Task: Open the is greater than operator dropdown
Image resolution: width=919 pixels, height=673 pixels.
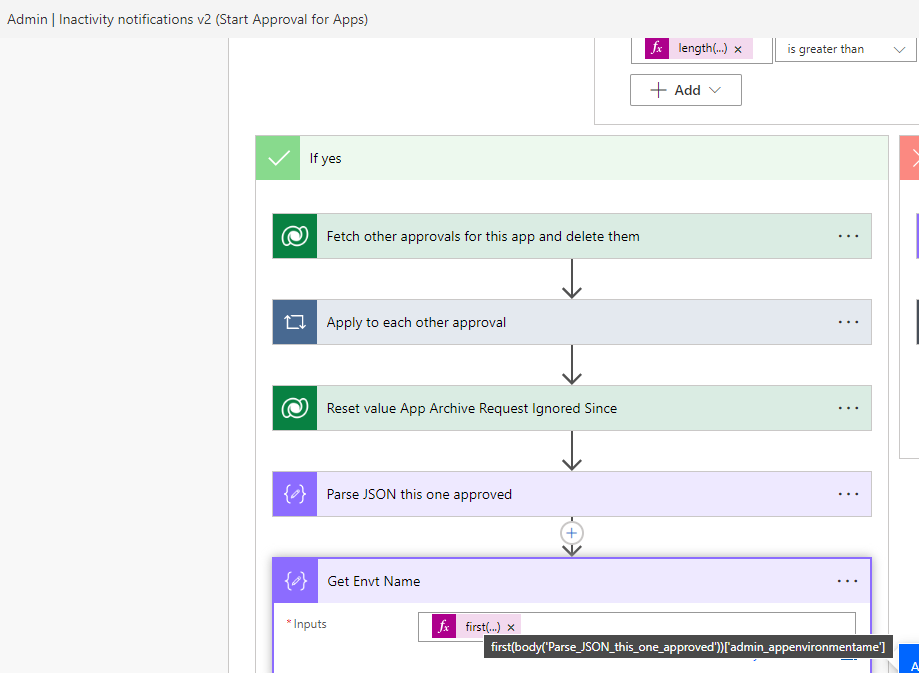Action: pyautogui.click(x=845, y=48)
